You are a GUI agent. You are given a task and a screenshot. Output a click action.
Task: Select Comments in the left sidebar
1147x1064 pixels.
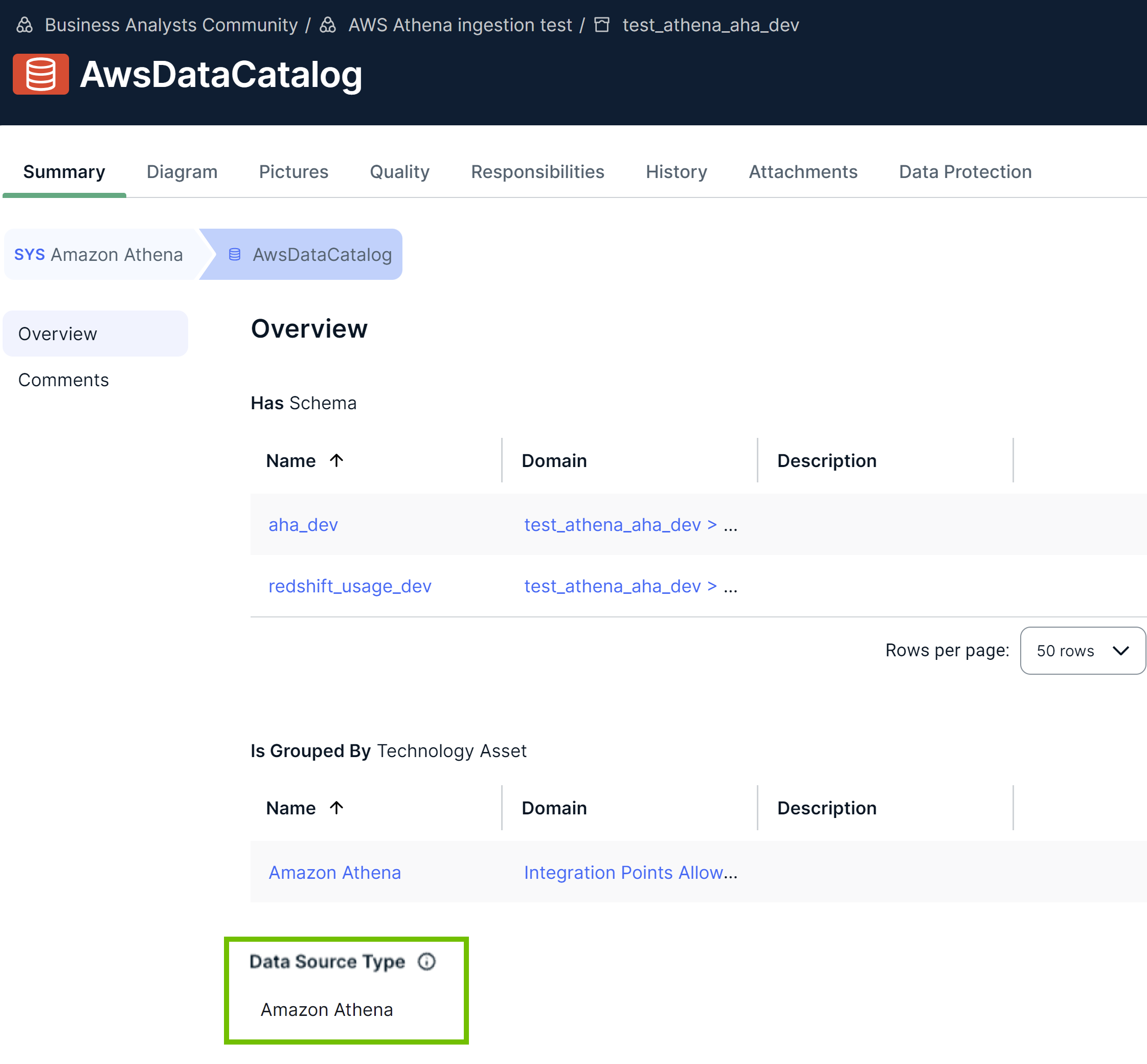pos(63,380)
